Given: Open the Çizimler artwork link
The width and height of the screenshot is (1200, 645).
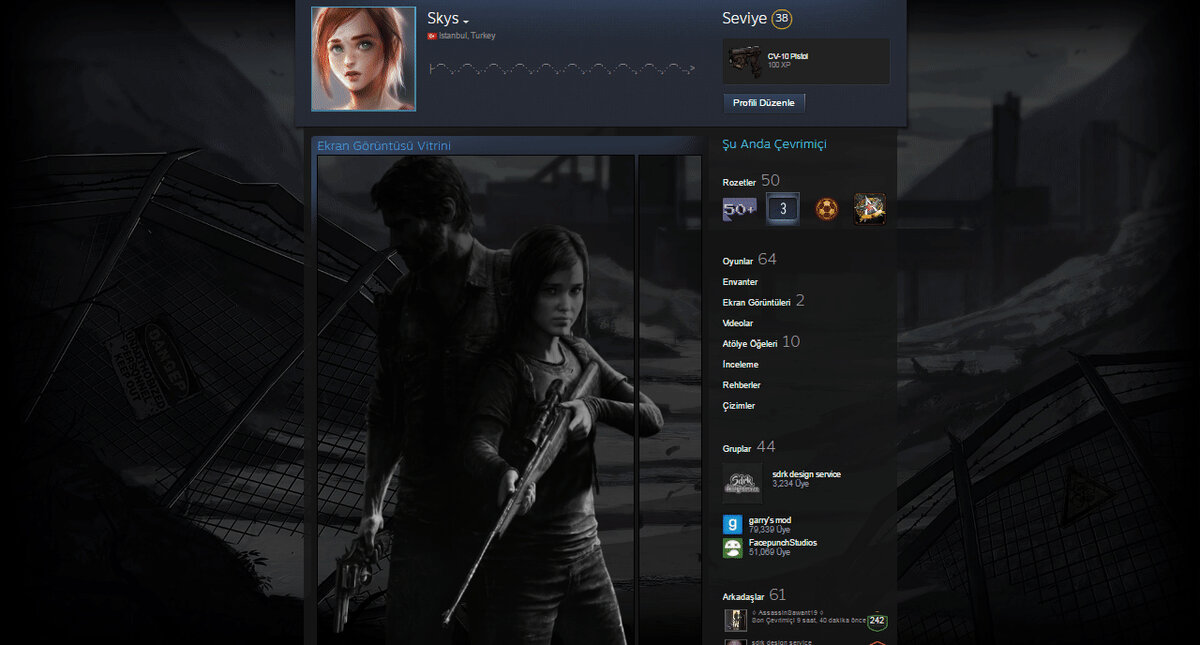Looking at the screenshot, I should coord(738,406).
